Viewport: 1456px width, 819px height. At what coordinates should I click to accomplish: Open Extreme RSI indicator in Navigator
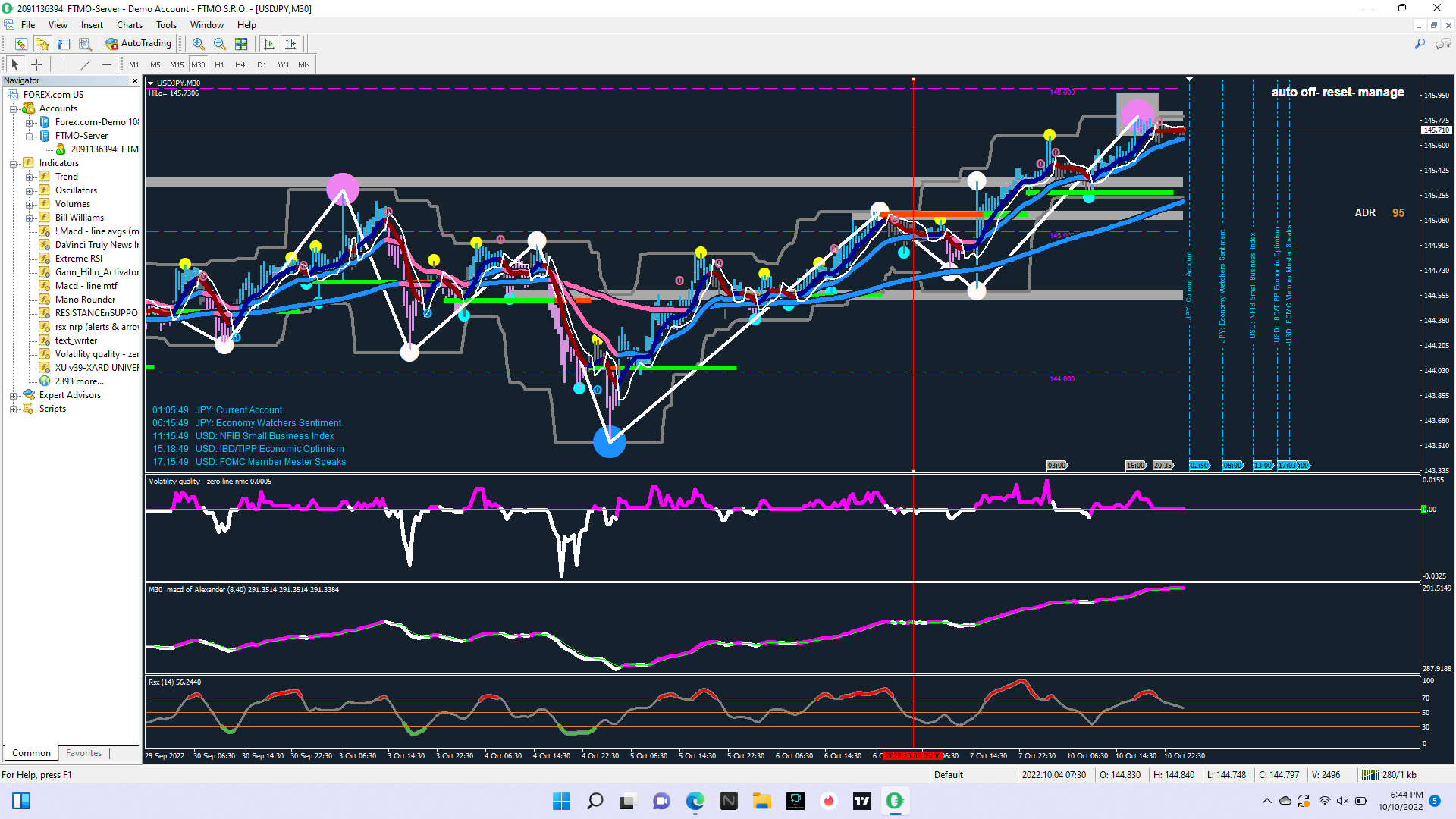click(x=78, y=259)
